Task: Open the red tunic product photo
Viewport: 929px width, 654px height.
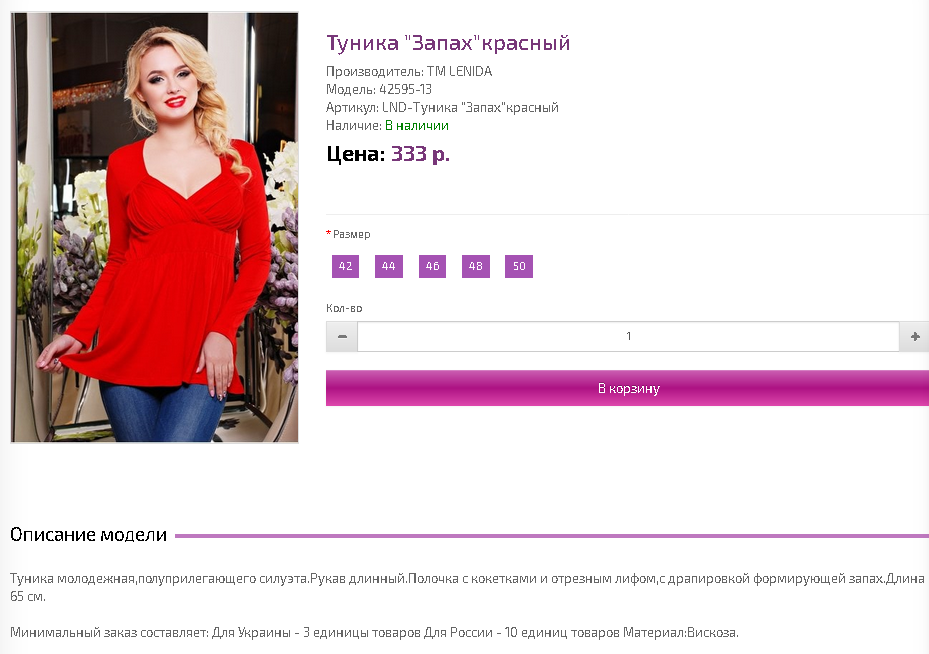Action: coord(155,227)
